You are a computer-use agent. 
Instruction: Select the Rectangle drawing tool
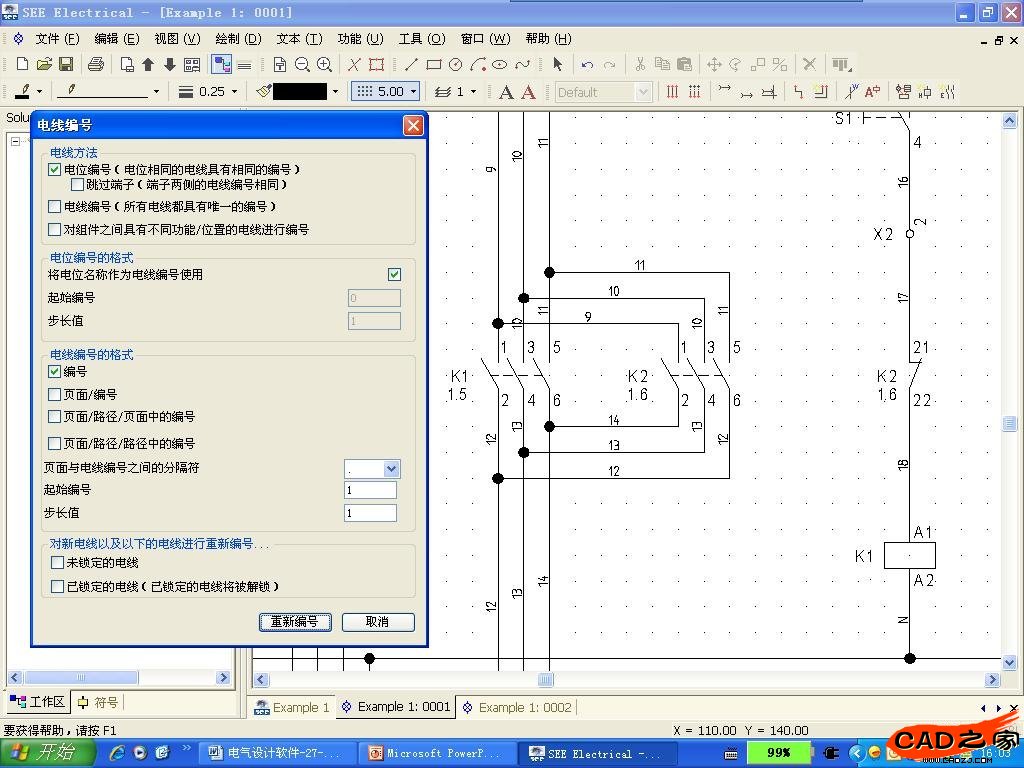433,64
